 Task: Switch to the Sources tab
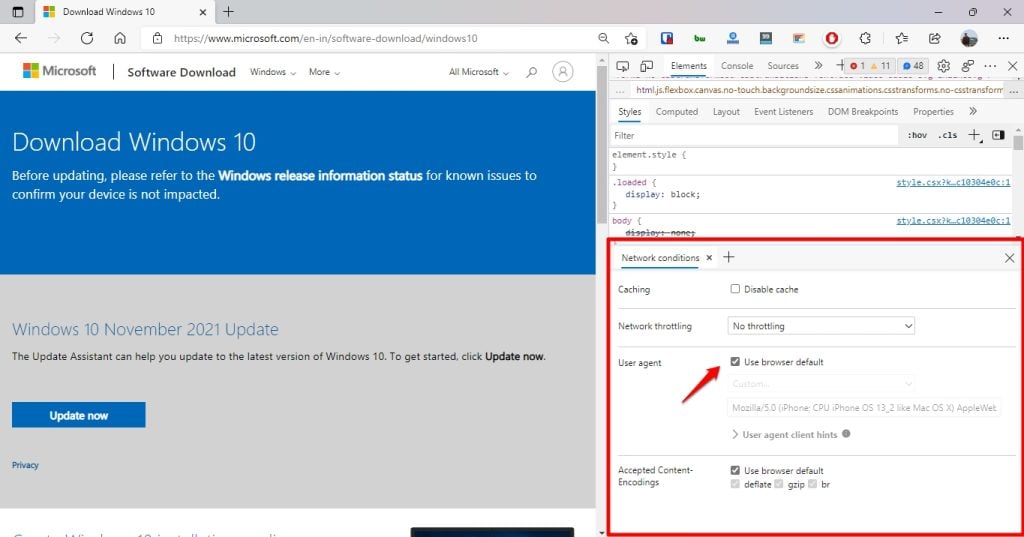783,66
